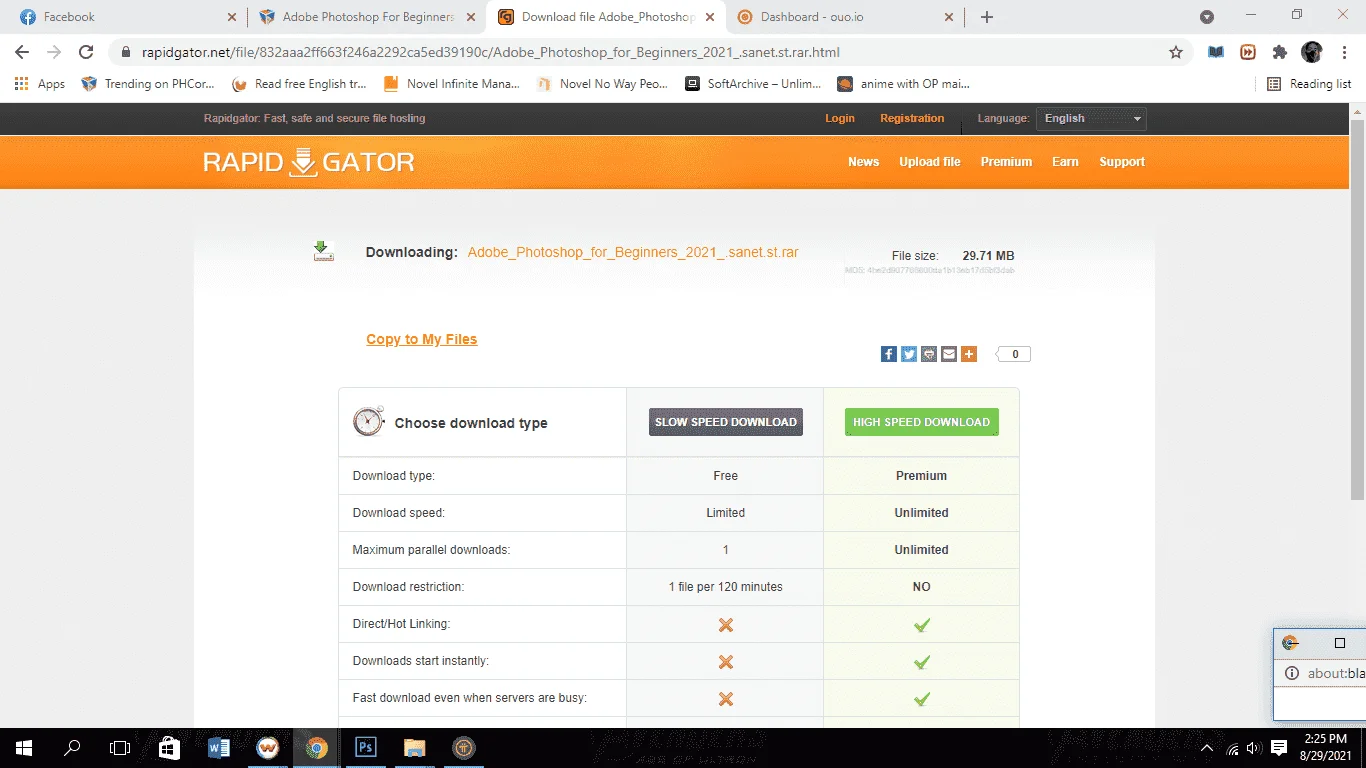Open Support in the site menu

click(1122, 162)
